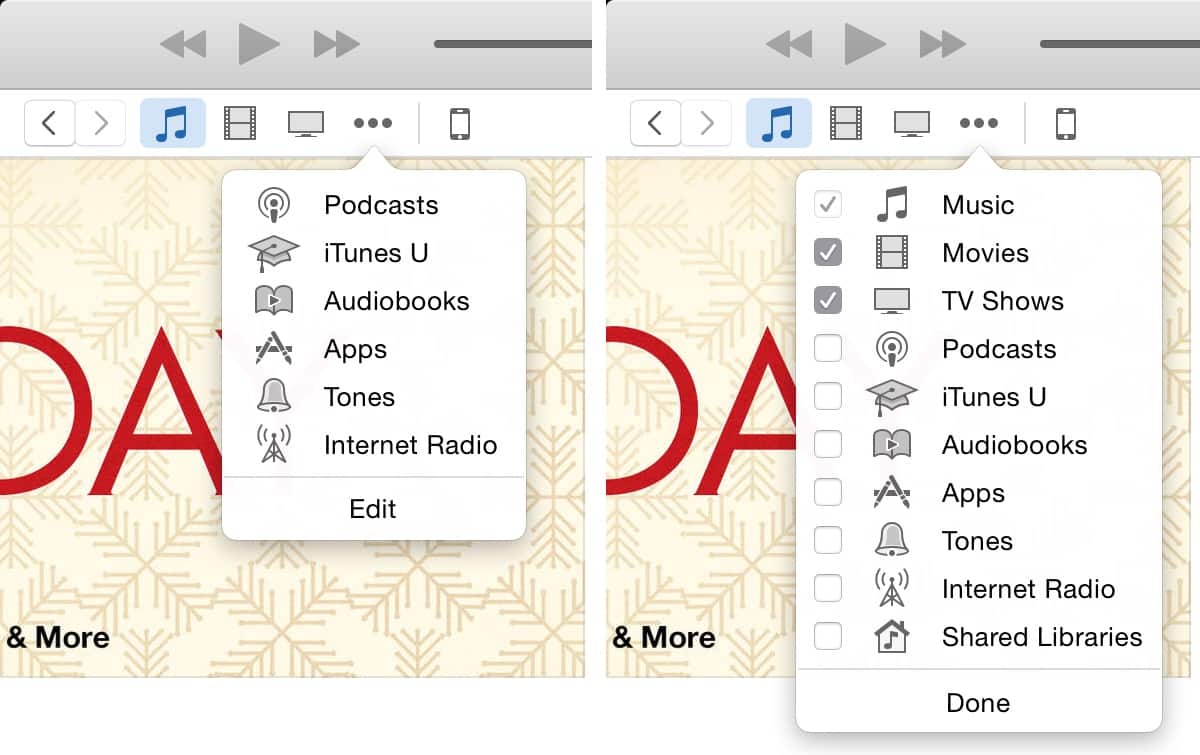This screenshot has width=1200, height=755.
Task: Open Movies filmstrip icon in left toolbar
Action: tap(240, 123)
